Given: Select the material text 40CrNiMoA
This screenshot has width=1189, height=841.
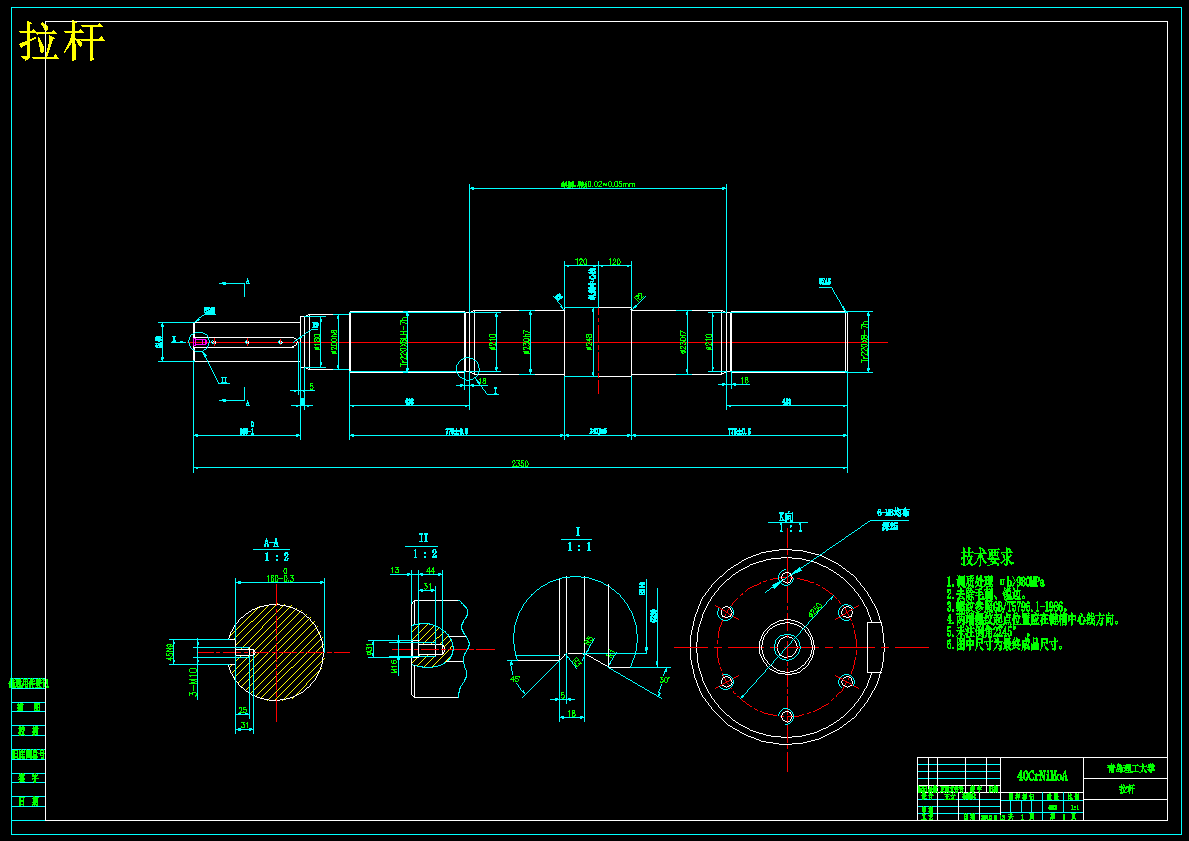Looking at the screenshot, I should (1042, 776).
